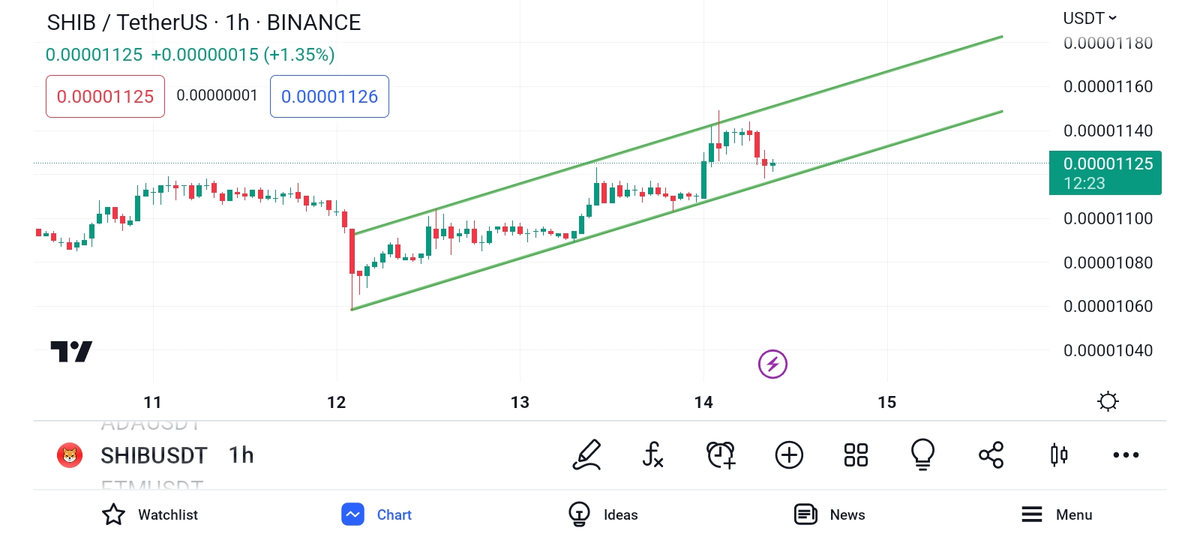Image resolution: width=1200 pixels, height=540 pixels.
Task: Open the indicators fx icon
Action: (x=652, y=455)
